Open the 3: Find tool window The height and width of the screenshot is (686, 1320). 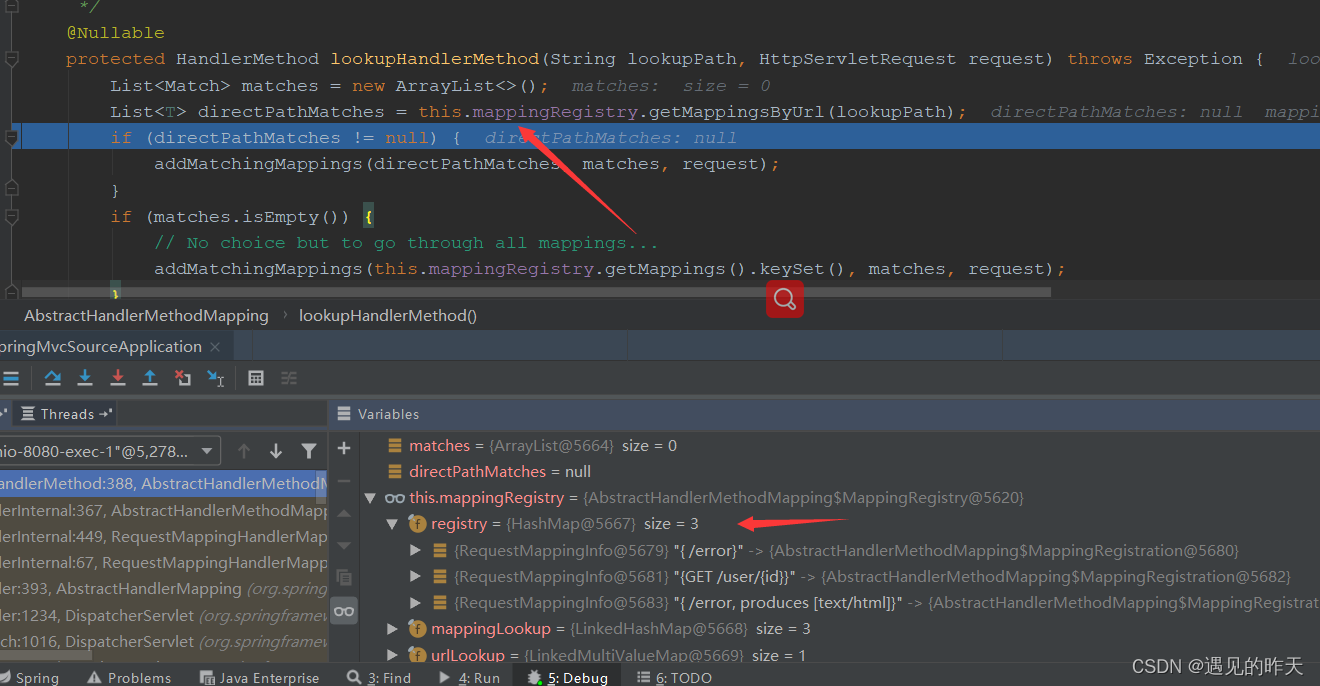tap(379, 678)
